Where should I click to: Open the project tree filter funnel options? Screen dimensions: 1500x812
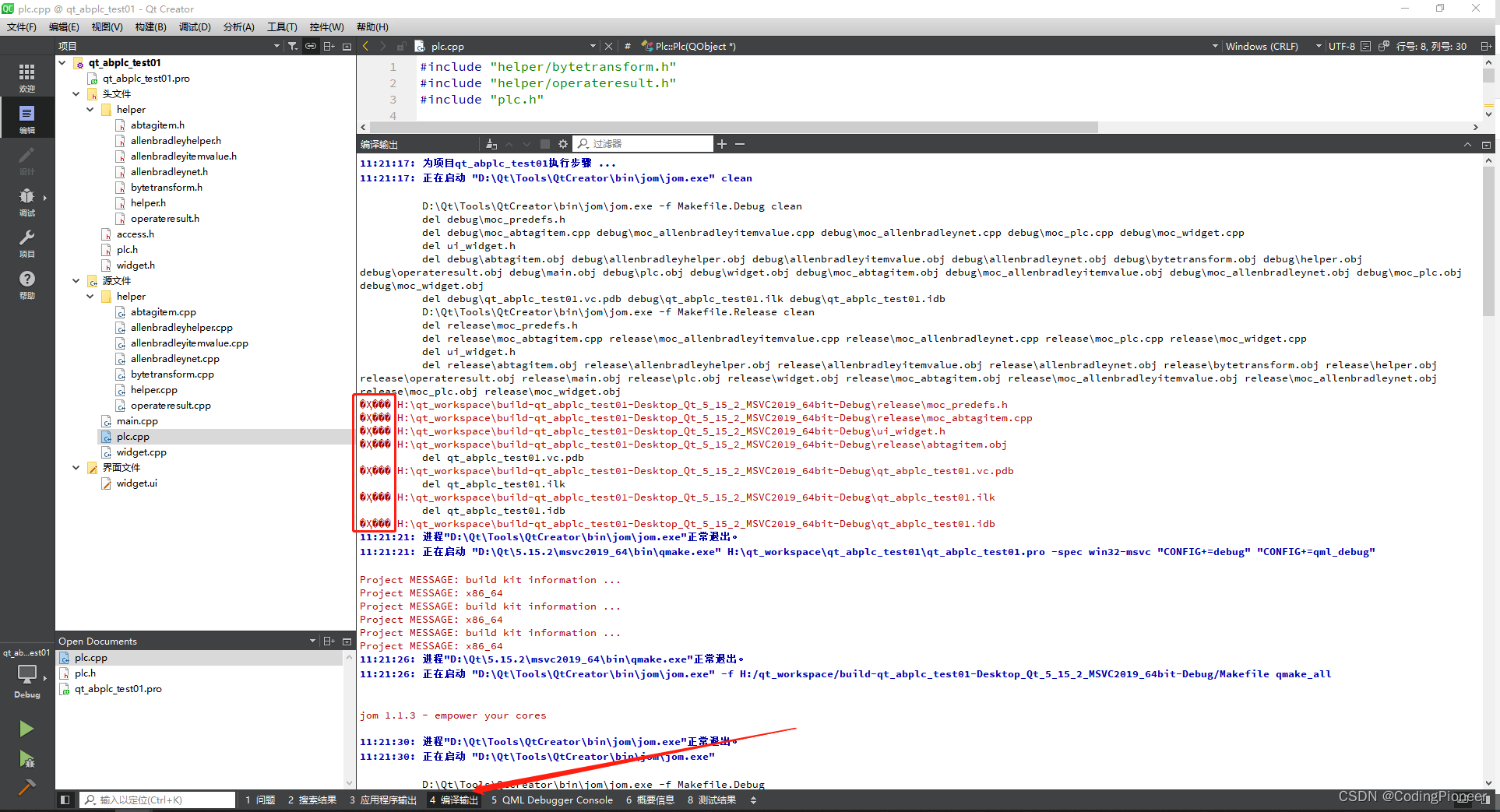[293, 46]
